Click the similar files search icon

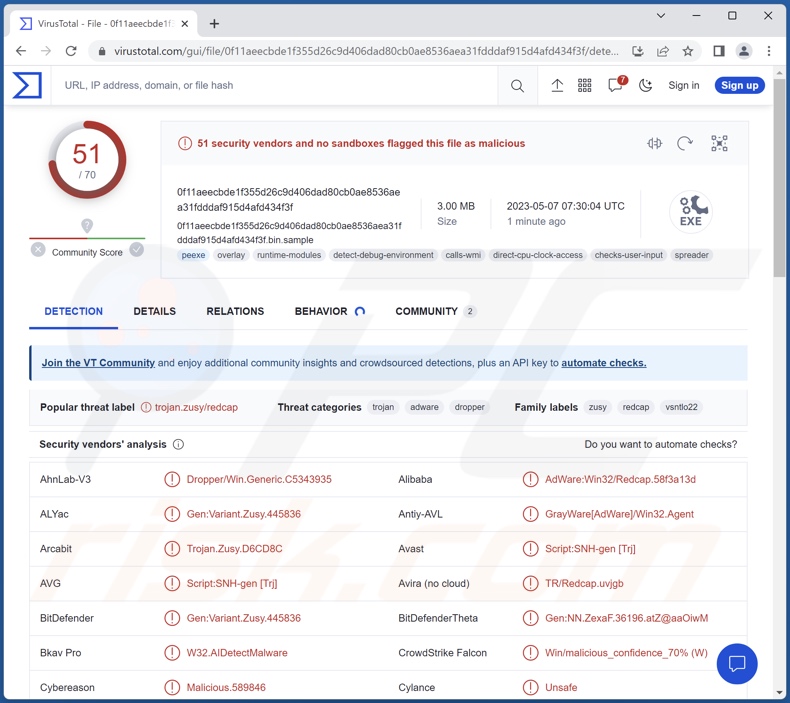point(655,144)
